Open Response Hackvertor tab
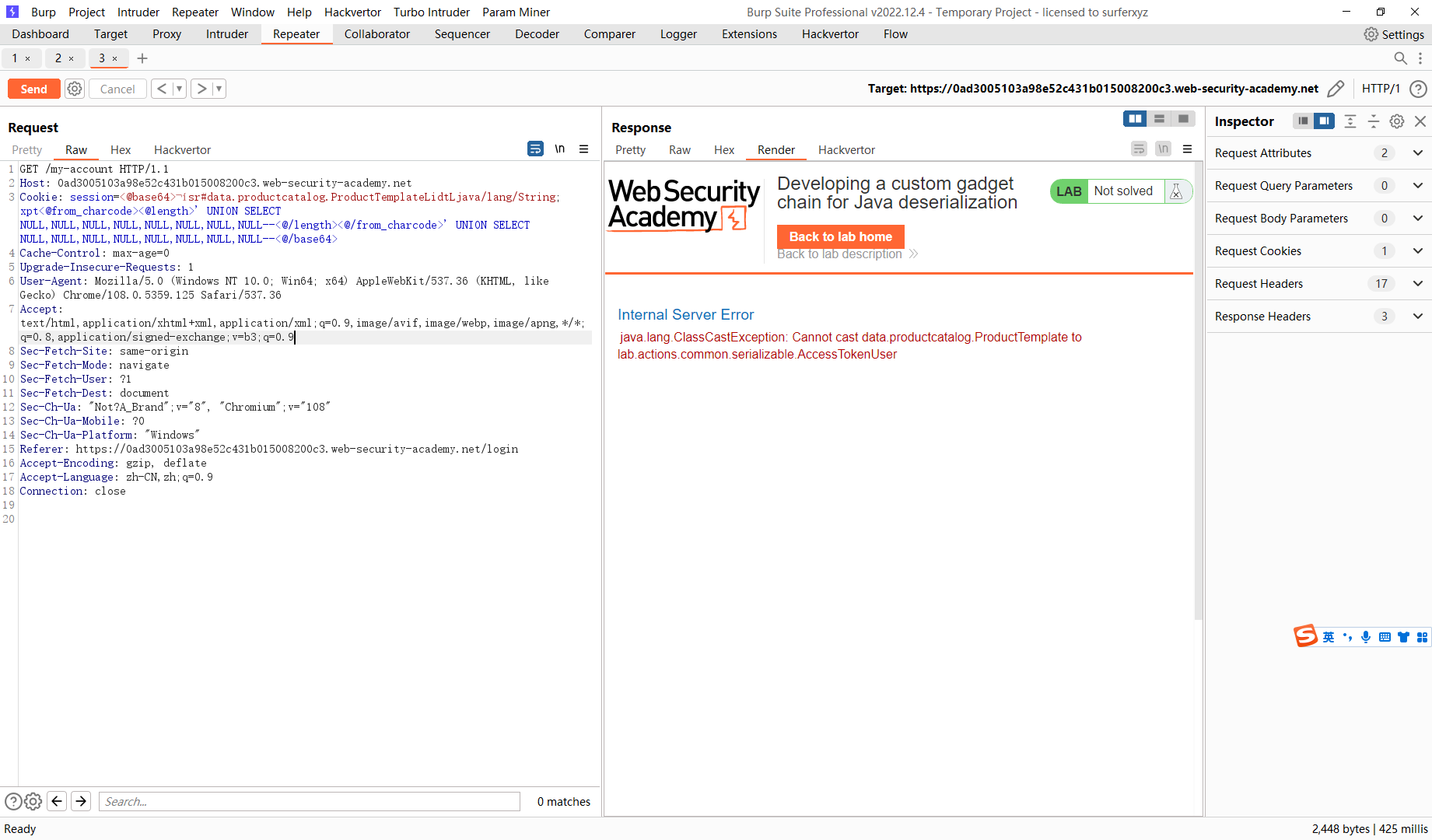Image resolution: width=1432 pixels, height=840 pixels. pos(846,150)
